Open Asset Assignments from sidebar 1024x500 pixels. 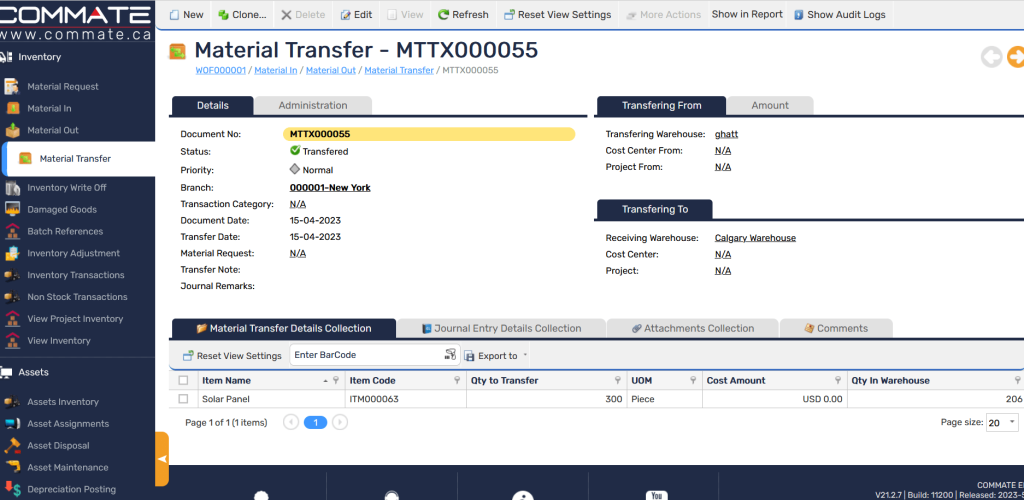[68, 424]
